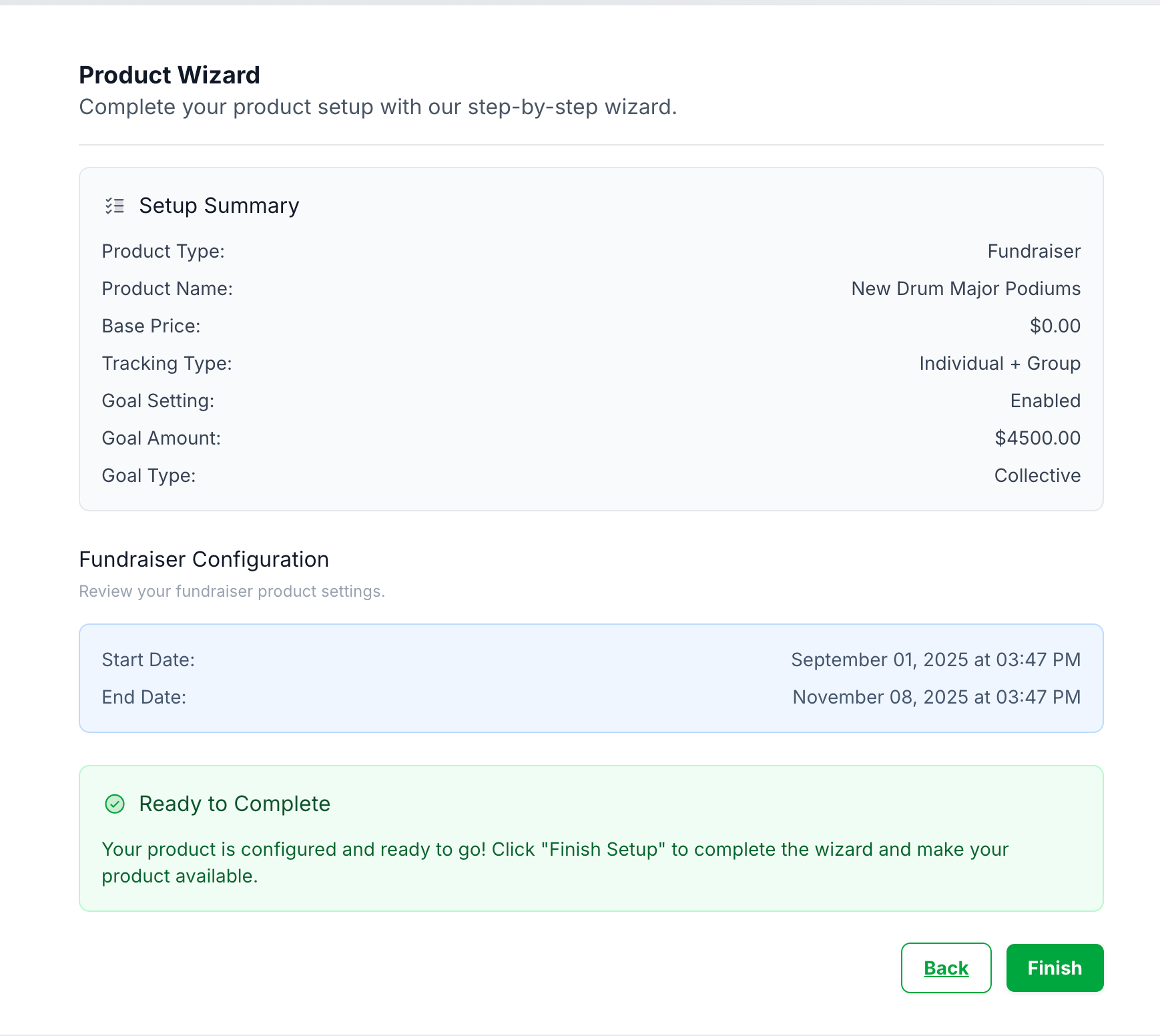Click the Enabled goal setting value
Image resolution: width=1160 pixels, height=1036 pixels.
point(1045,401)
